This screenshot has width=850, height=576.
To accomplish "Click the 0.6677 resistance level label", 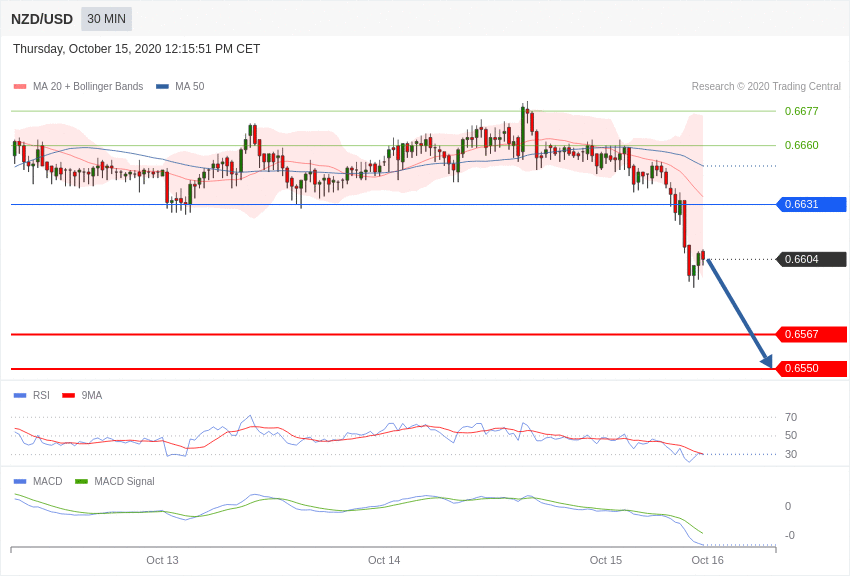I will click(x=801, y=111).
